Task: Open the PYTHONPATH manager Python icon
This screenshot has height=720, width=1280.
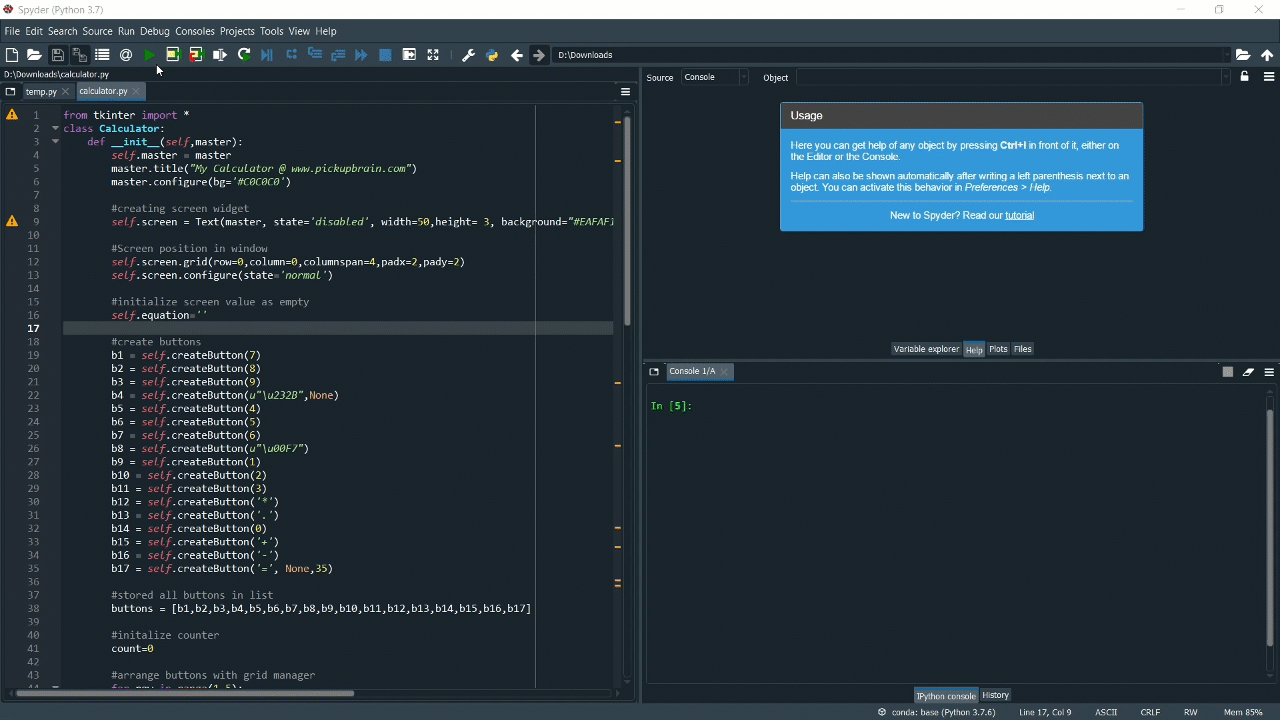Action: pos(492,55)
